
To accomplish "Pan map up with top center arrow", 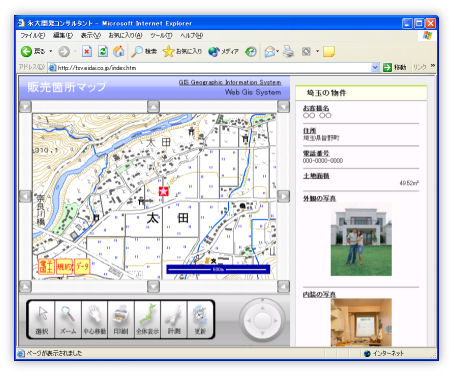I will [x=153, y=107].
